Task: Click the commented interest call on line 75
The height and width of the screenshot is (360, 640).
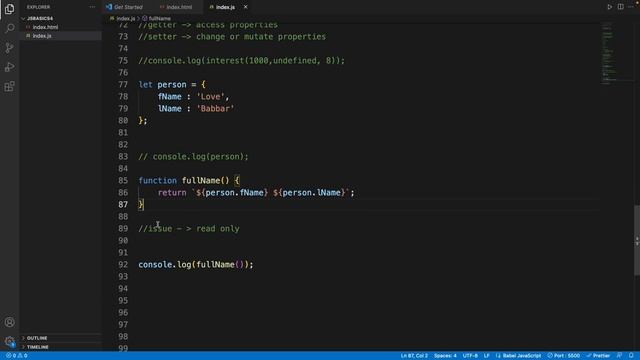Action: pyautogui.click(x=241, y=61)
